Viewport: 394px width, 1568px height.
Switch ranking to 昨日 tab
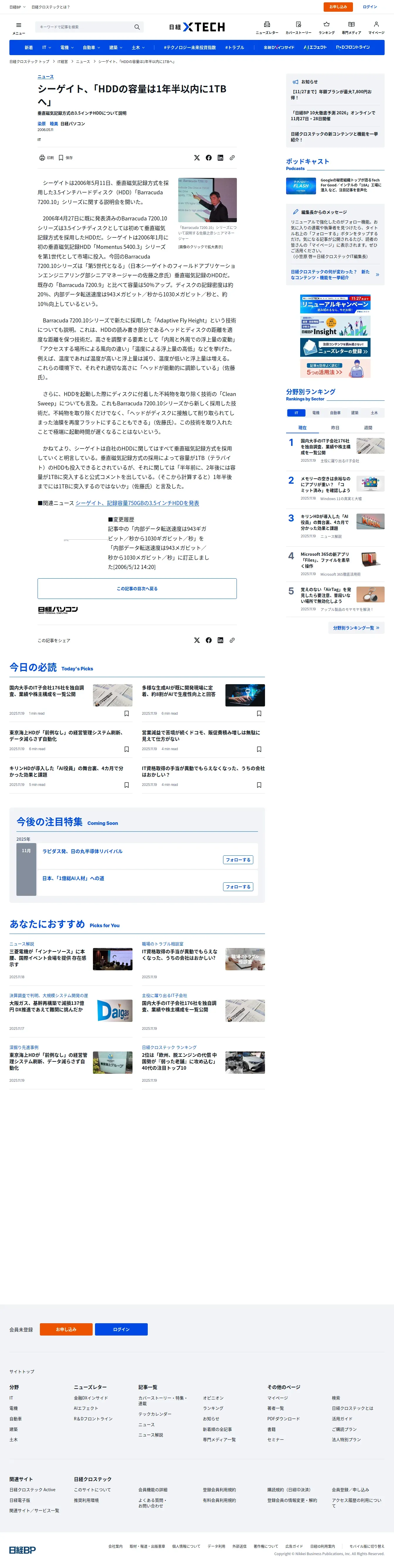coord(335,428)
